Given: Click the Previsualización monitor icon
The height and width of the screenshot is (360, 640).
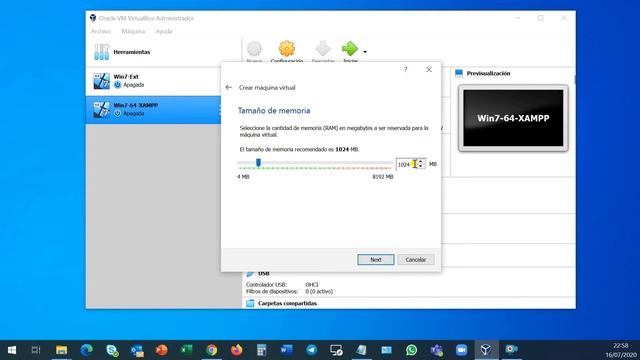Looking at the screenshot, I should coord(459,73).
